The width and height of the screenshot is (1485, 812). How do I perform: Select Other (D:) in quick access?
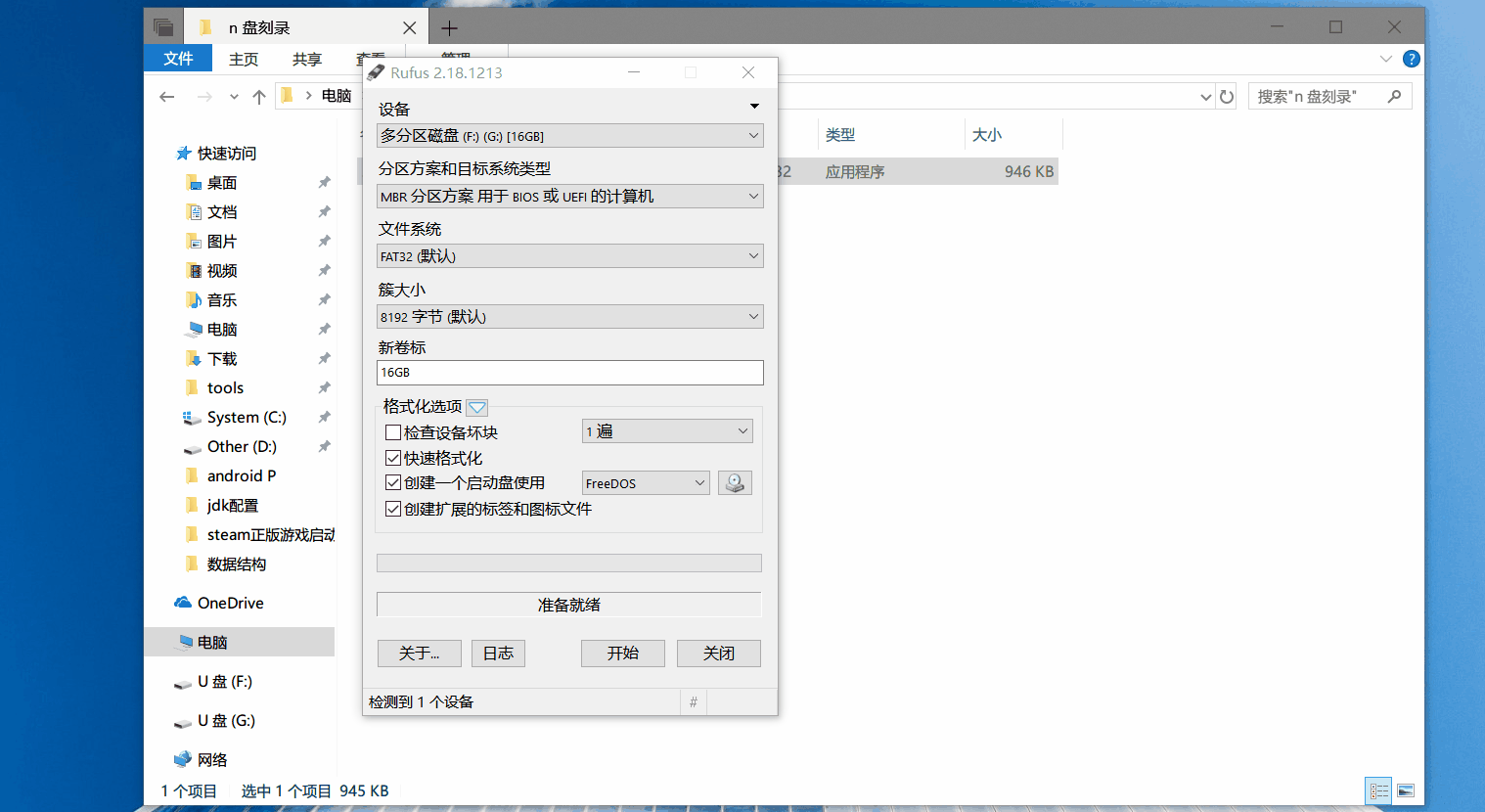point(241,446)
